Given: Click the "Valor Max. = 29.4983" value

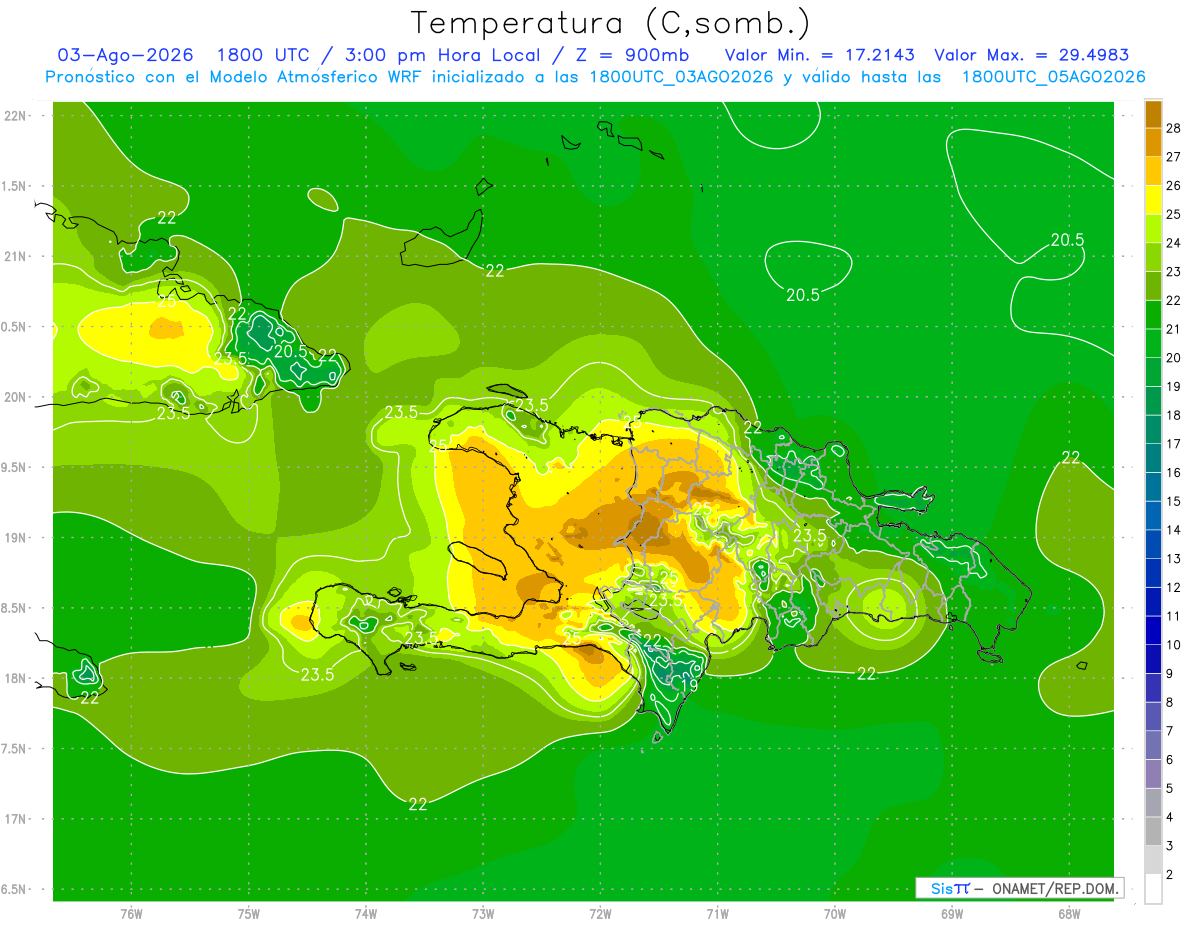Looking at the screenshot, I should point(1032,55).
